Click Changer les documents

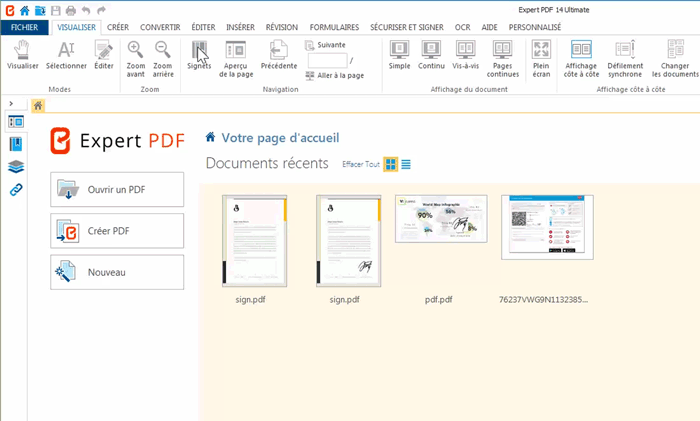(x=675, y=58)
